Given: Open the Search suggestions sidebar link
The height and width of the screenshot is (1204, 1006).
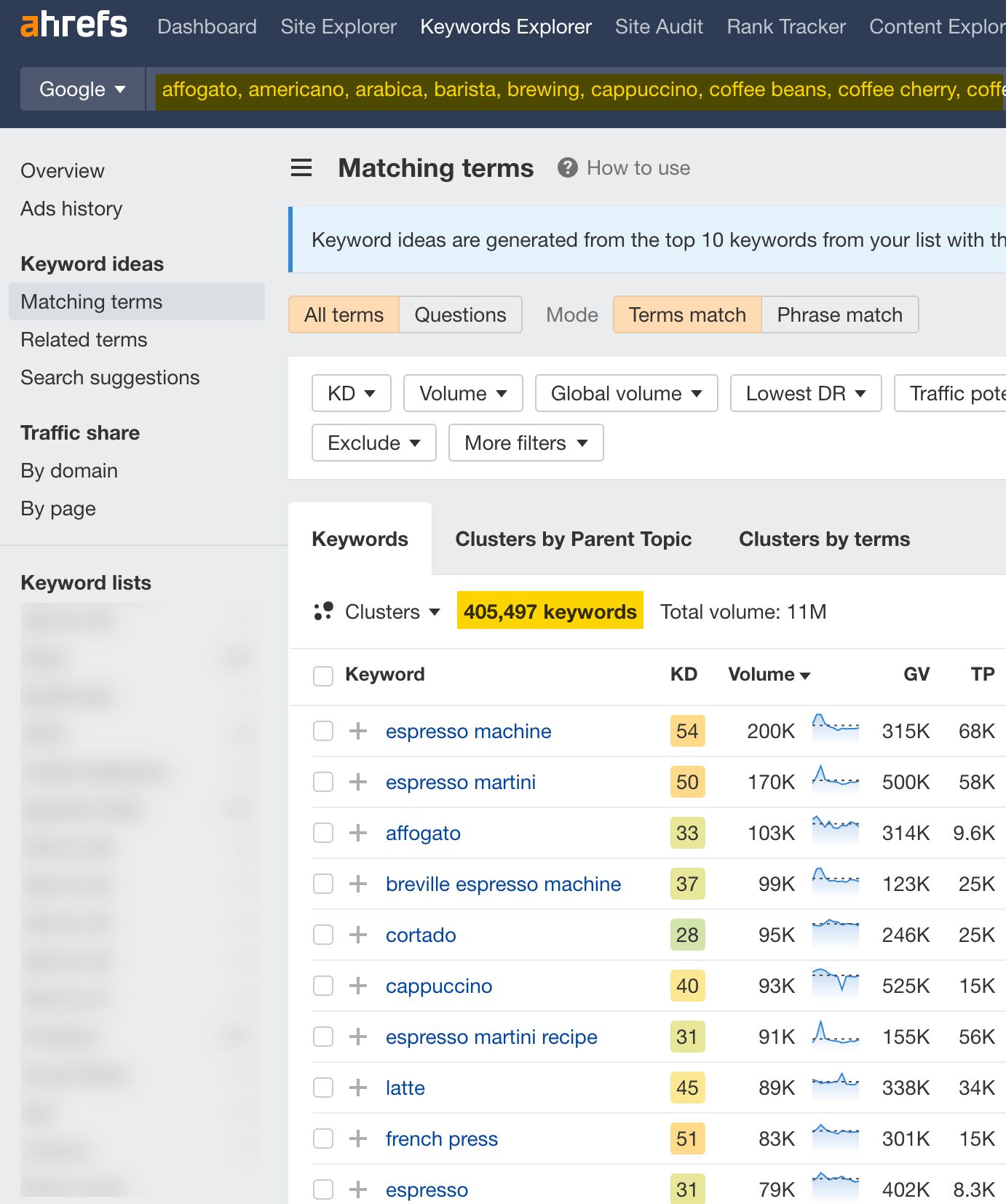Looking at the screenshot, I should (110, 377).
